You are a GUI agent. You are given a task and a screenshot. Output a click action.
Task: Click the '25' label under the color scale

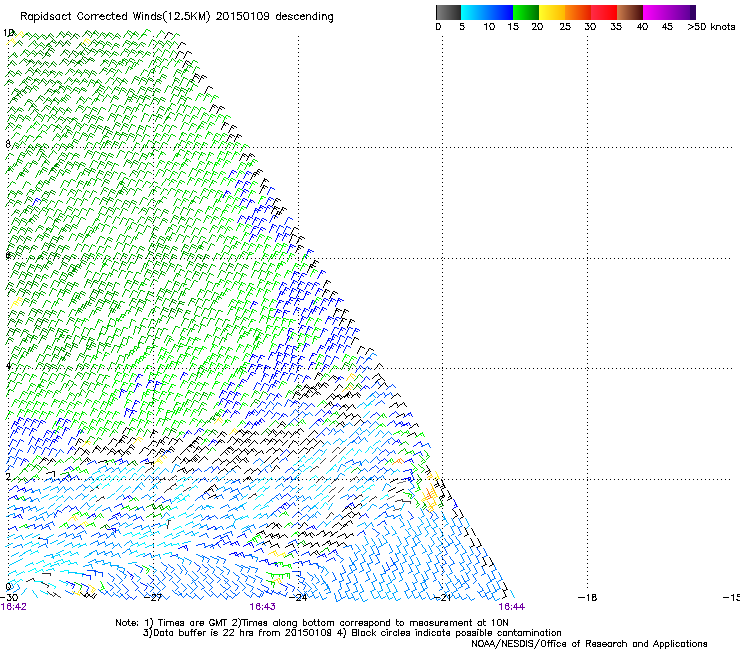pos(565,26)
